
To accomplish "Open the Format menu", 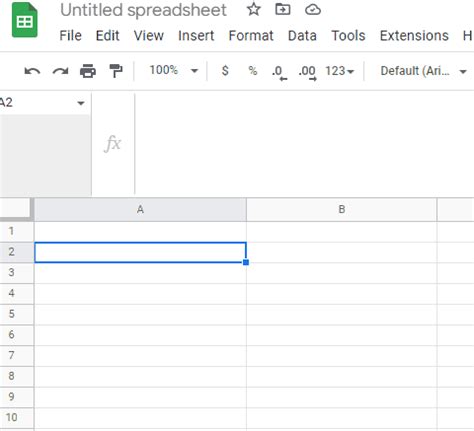I will [251, 36].
